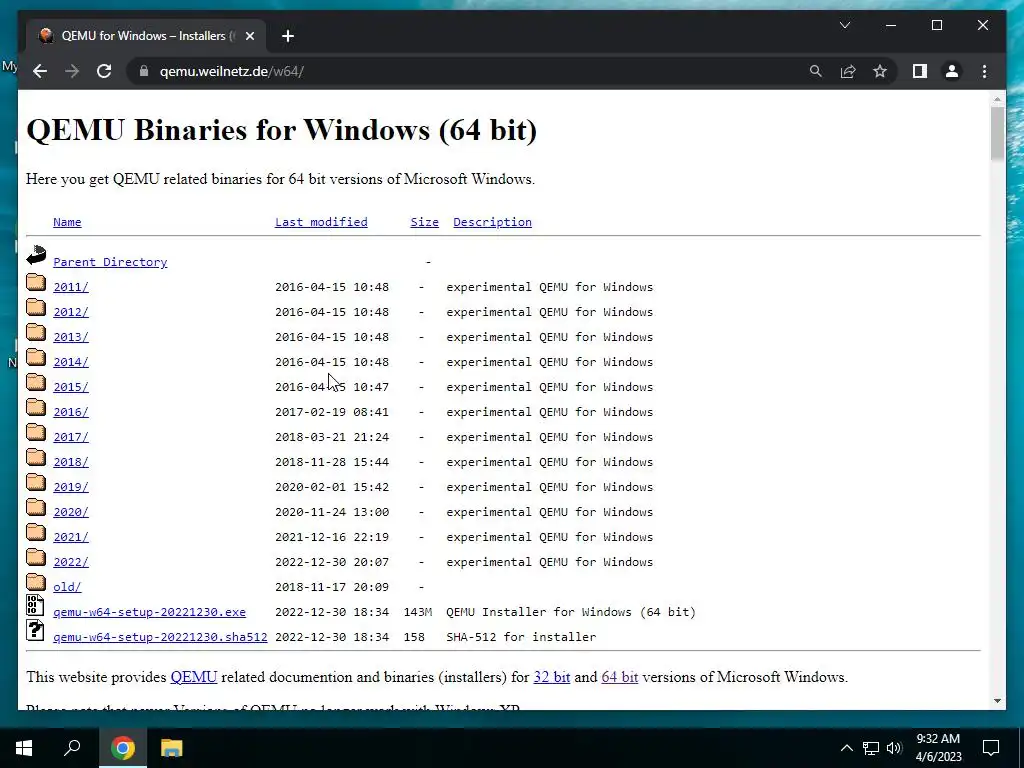The width and height of the screenshot is (1024, 768).
Task: Download qemu-w64-setup-20221230.exe
Action: [x=150, y=612]
